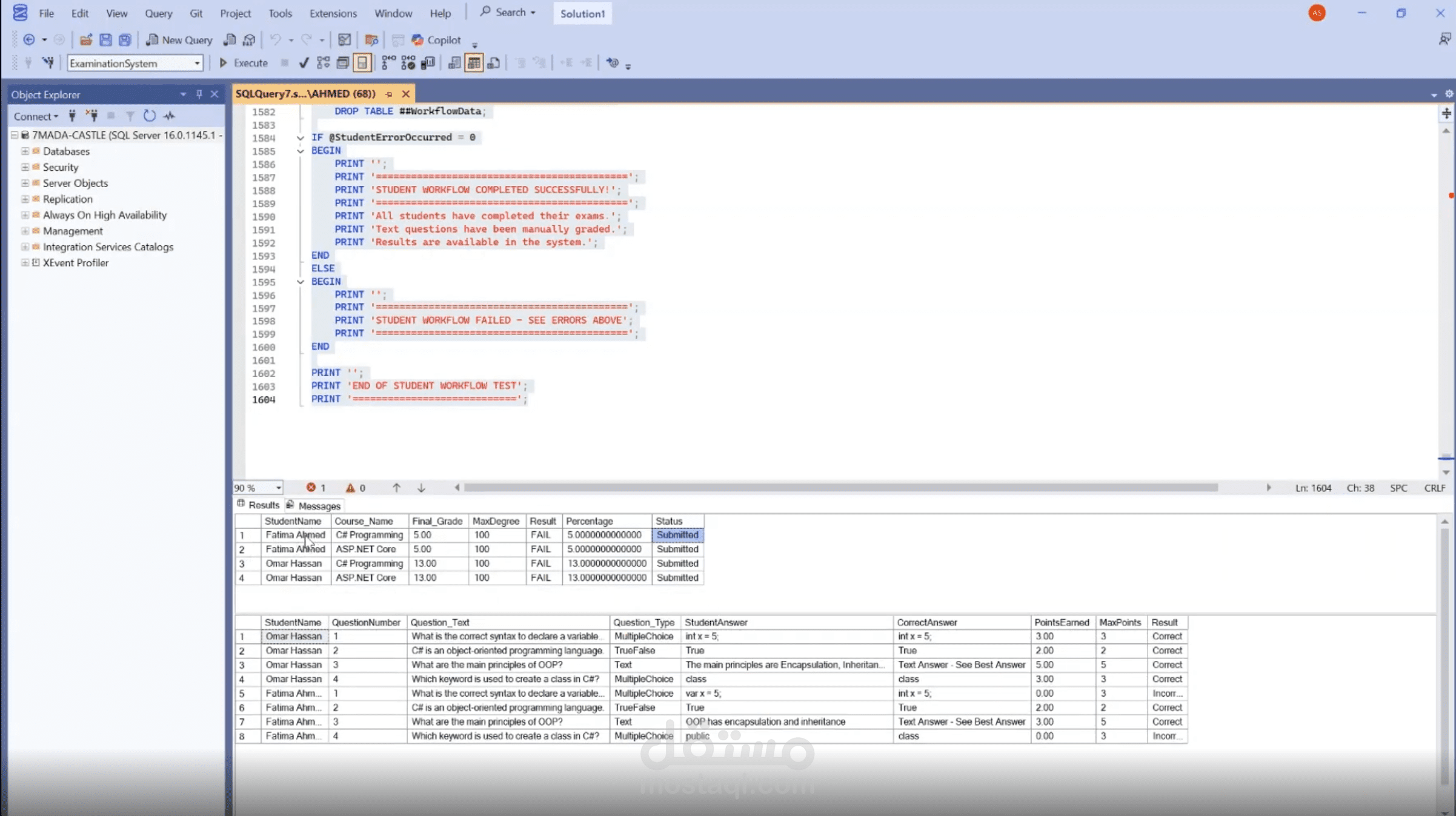The image size is (1456, 816).
Task: Click the Open File toolbar icon
Action: [x=85, y=39]
